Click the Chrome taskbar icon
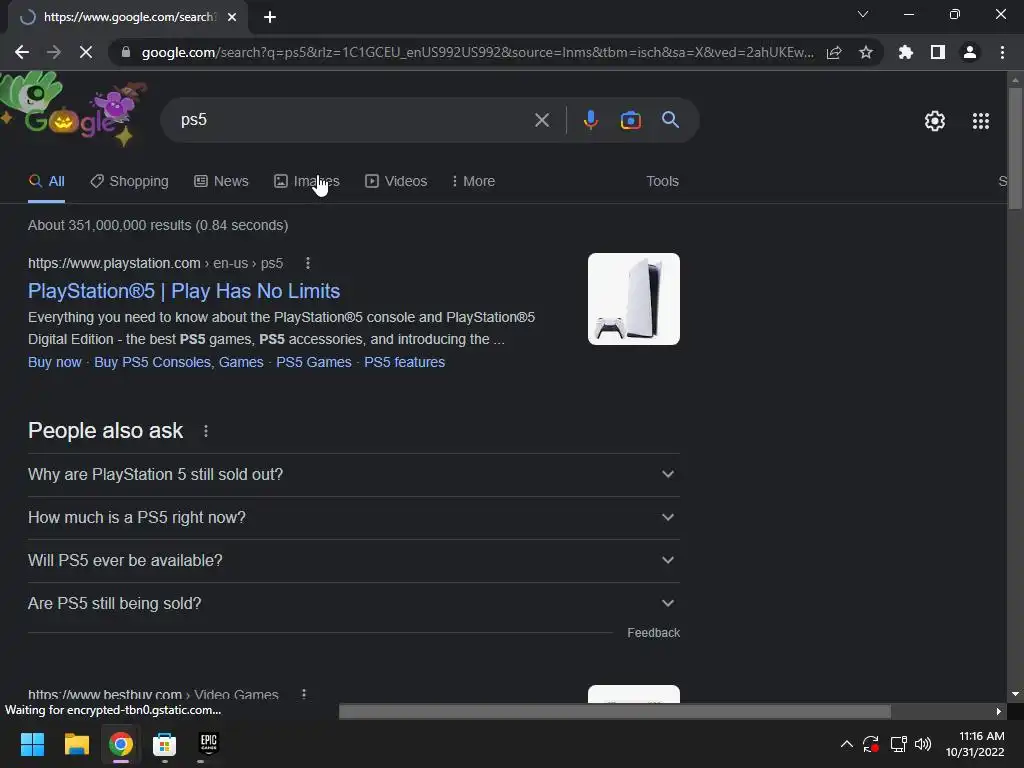 pos(121,744)
